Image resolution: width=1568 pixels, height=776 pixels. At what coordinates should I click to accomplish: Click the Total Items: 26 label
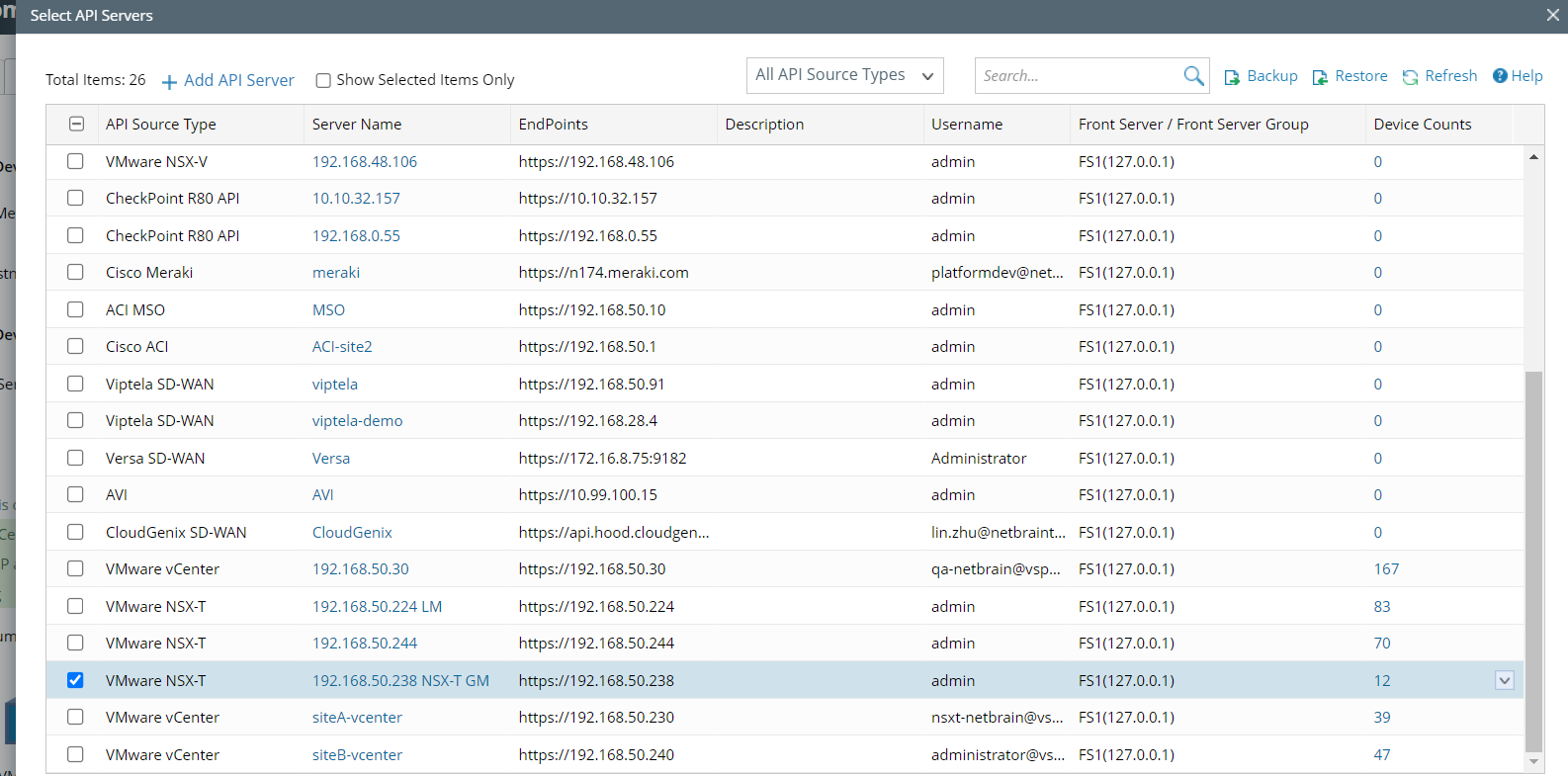95,80
